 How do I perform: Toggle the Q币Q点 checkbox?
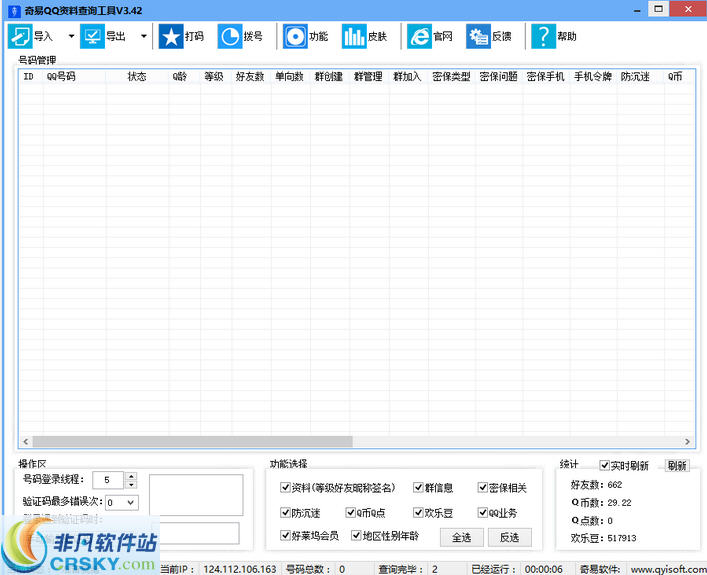tap(350, 512)
